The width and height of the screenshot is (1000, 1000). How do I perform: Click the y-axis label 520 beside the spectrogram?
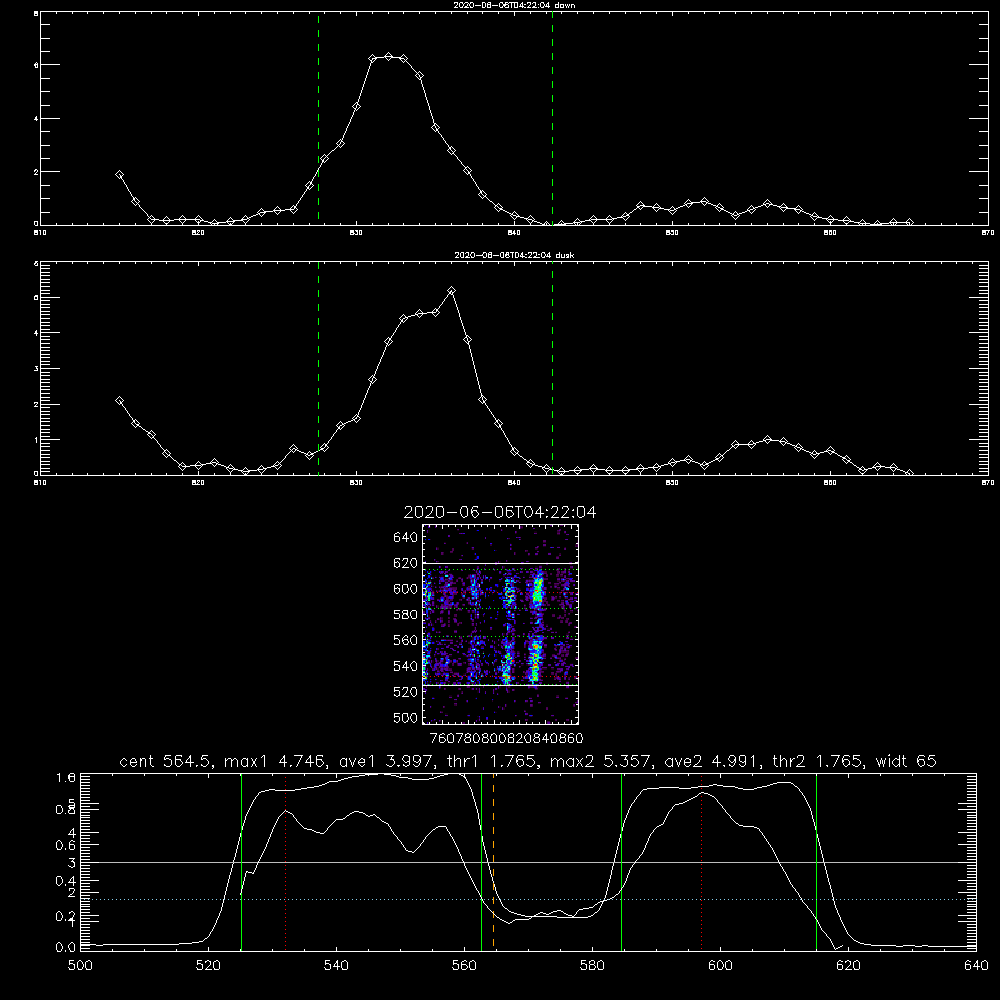tap(406, 692)
